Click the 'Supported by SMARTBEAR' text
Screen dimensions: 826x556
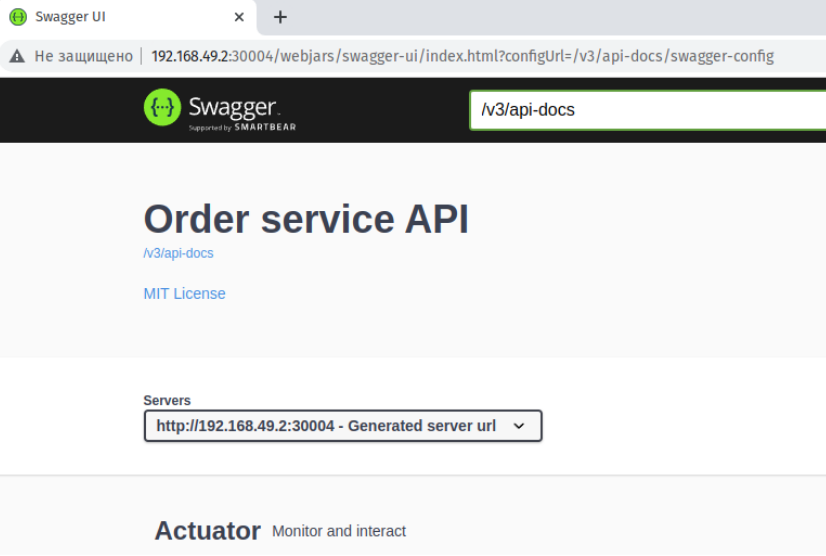coord(242,128)
